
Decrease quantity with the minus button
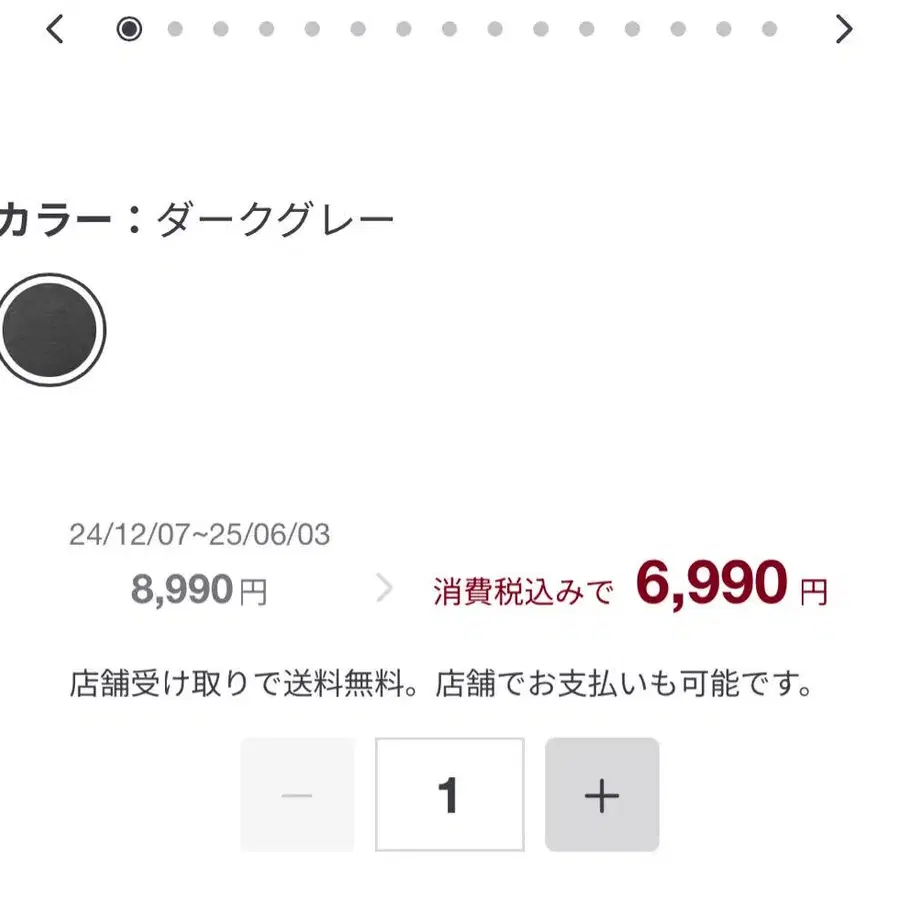click(297, 795)
